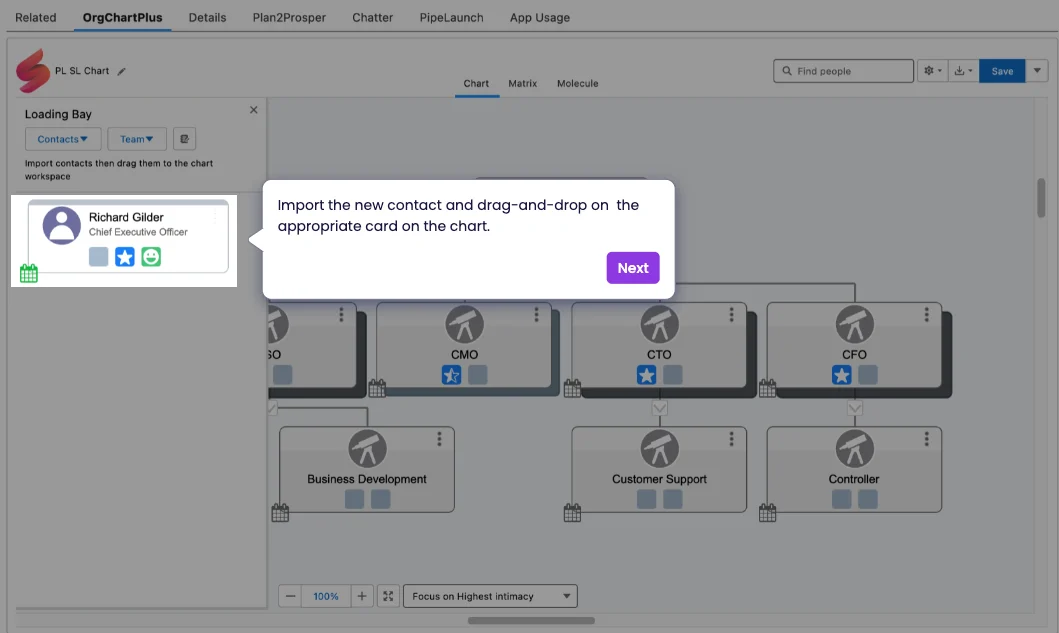
Task: Close the Loading Bay panel
Action: pos(253,110)
